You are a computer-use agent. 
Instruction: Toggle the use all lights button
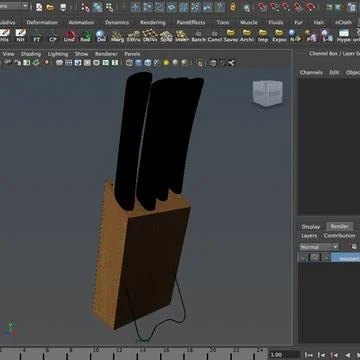coord(166,63)
